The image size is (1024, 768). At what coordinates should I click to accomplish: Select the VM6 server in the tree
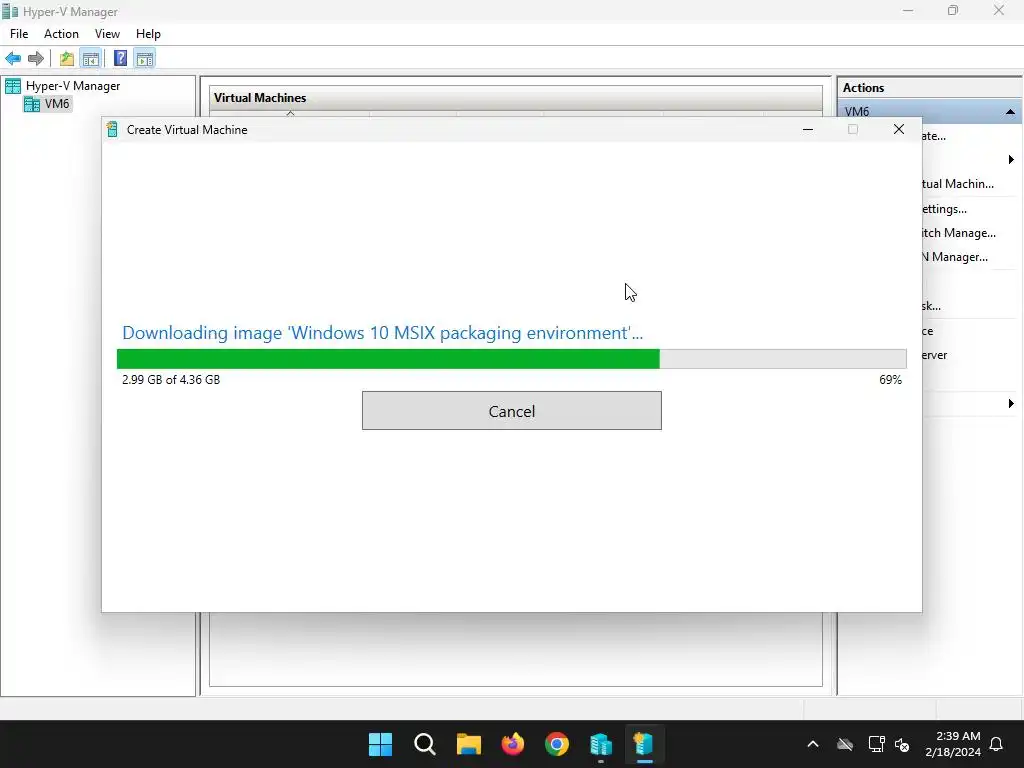coord(57,104)
